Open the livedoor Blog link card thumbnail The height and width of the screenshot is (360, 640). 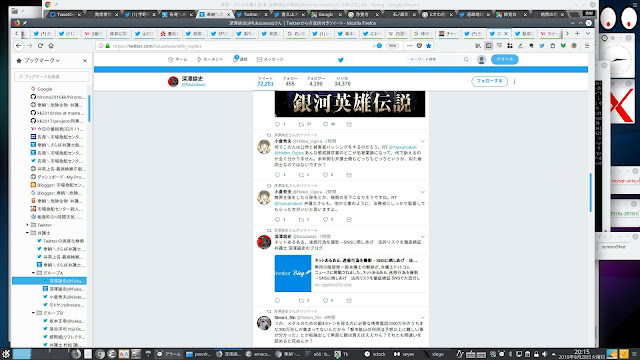click(293, 273)
